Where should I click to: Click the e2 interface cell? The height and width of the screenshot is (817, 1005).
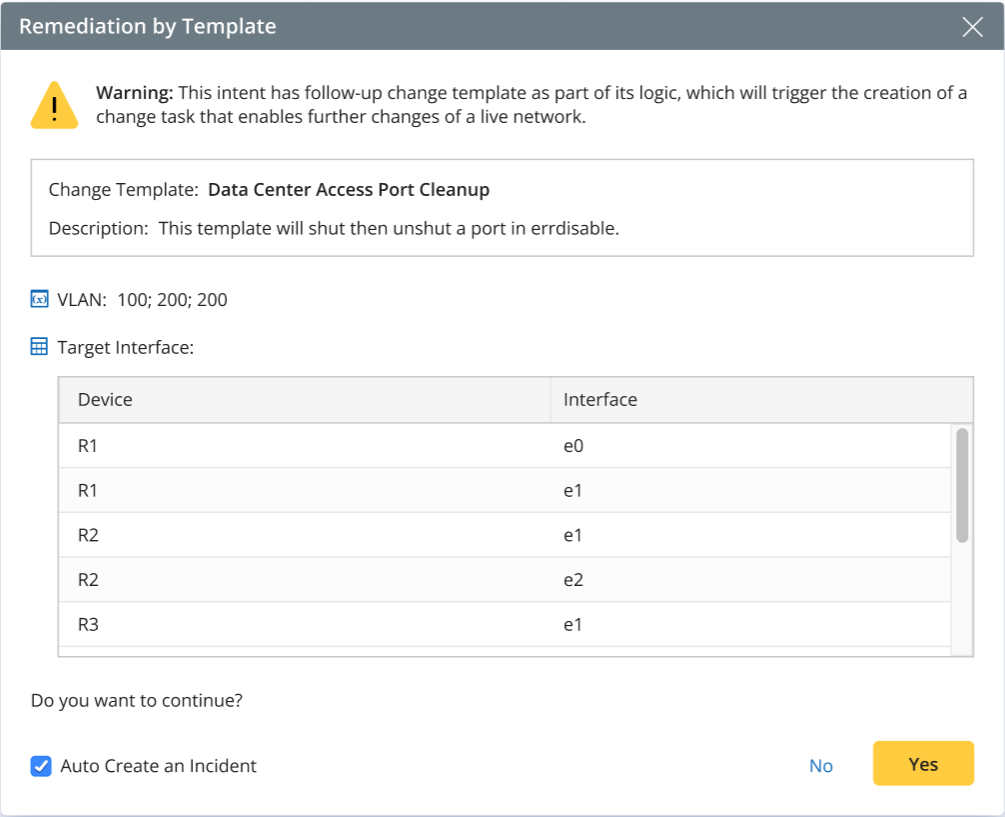pos(573,580)
